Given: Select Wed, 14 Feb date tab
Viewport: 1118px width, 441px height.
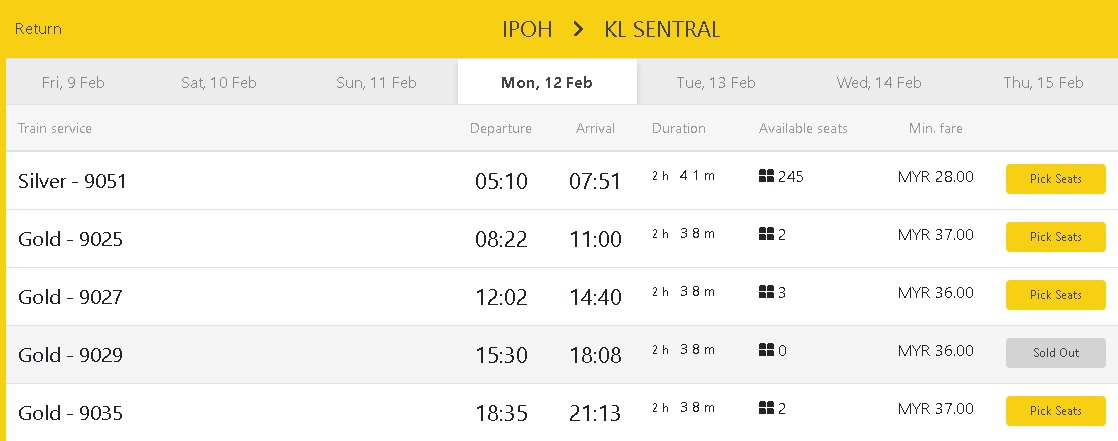Looking at the screenshot, I should click(x=879, y=83).
